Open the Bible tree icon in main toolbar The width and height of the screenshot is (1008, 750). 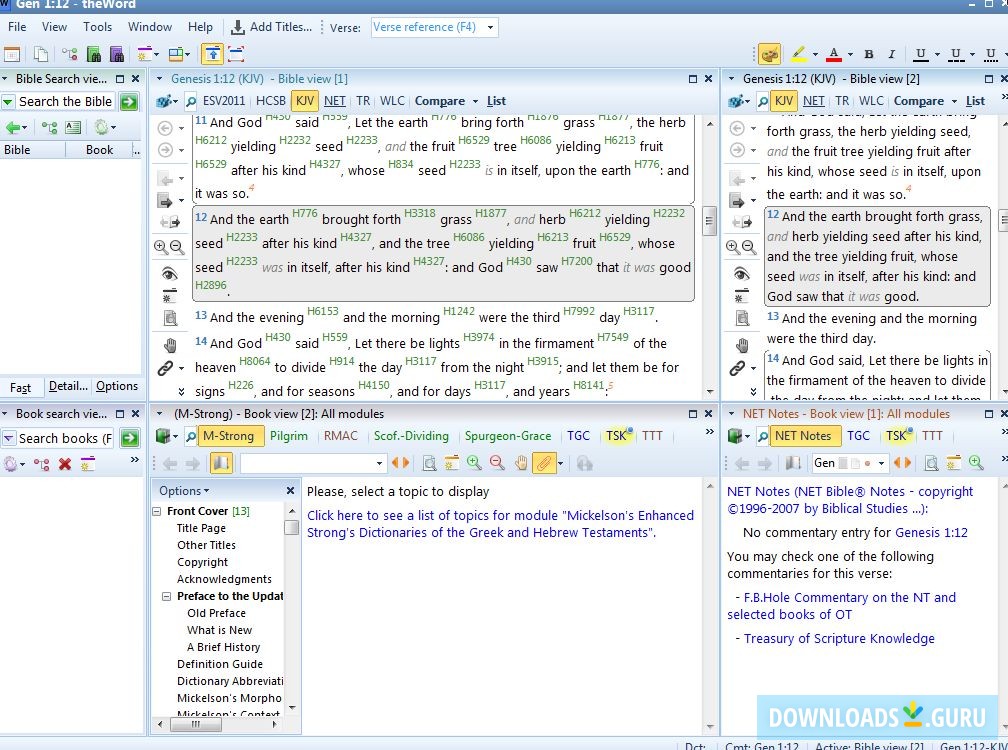69,54
